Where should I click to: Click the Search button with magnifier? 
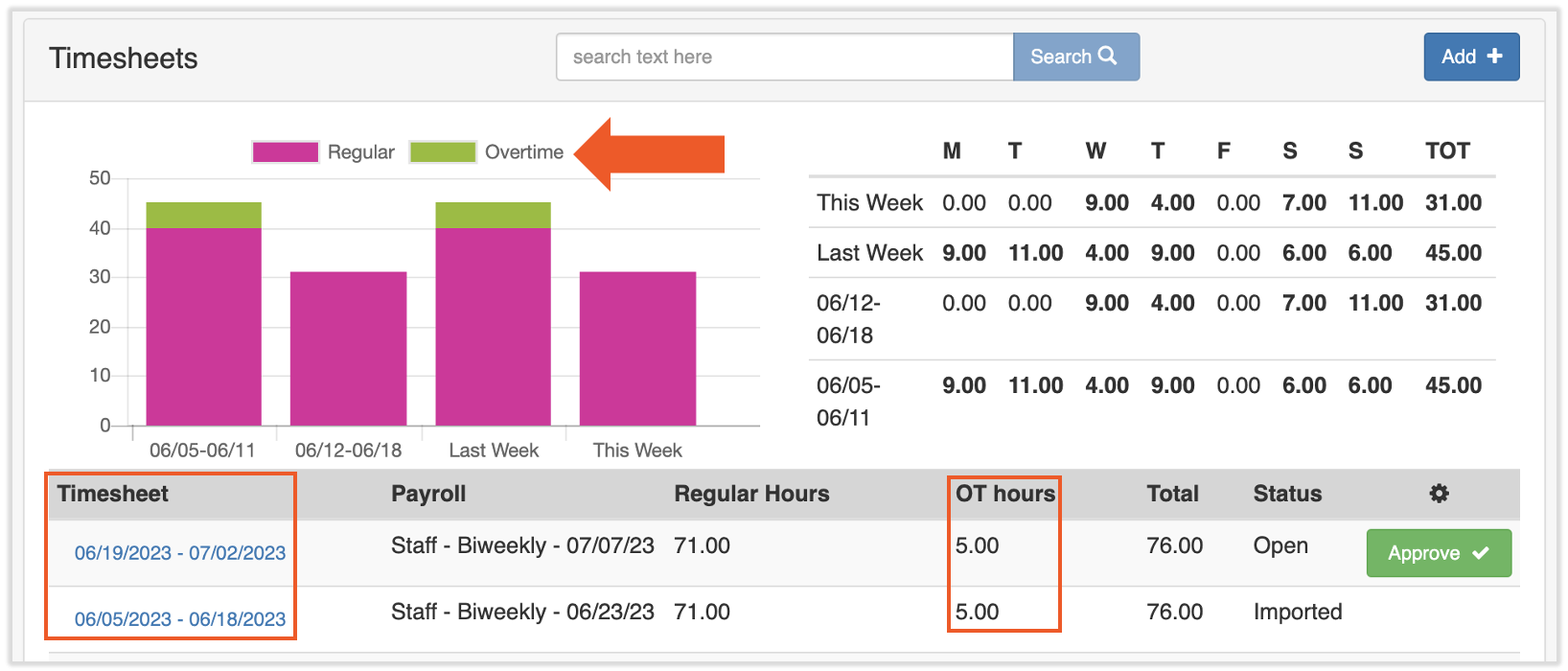(1075, 58)
